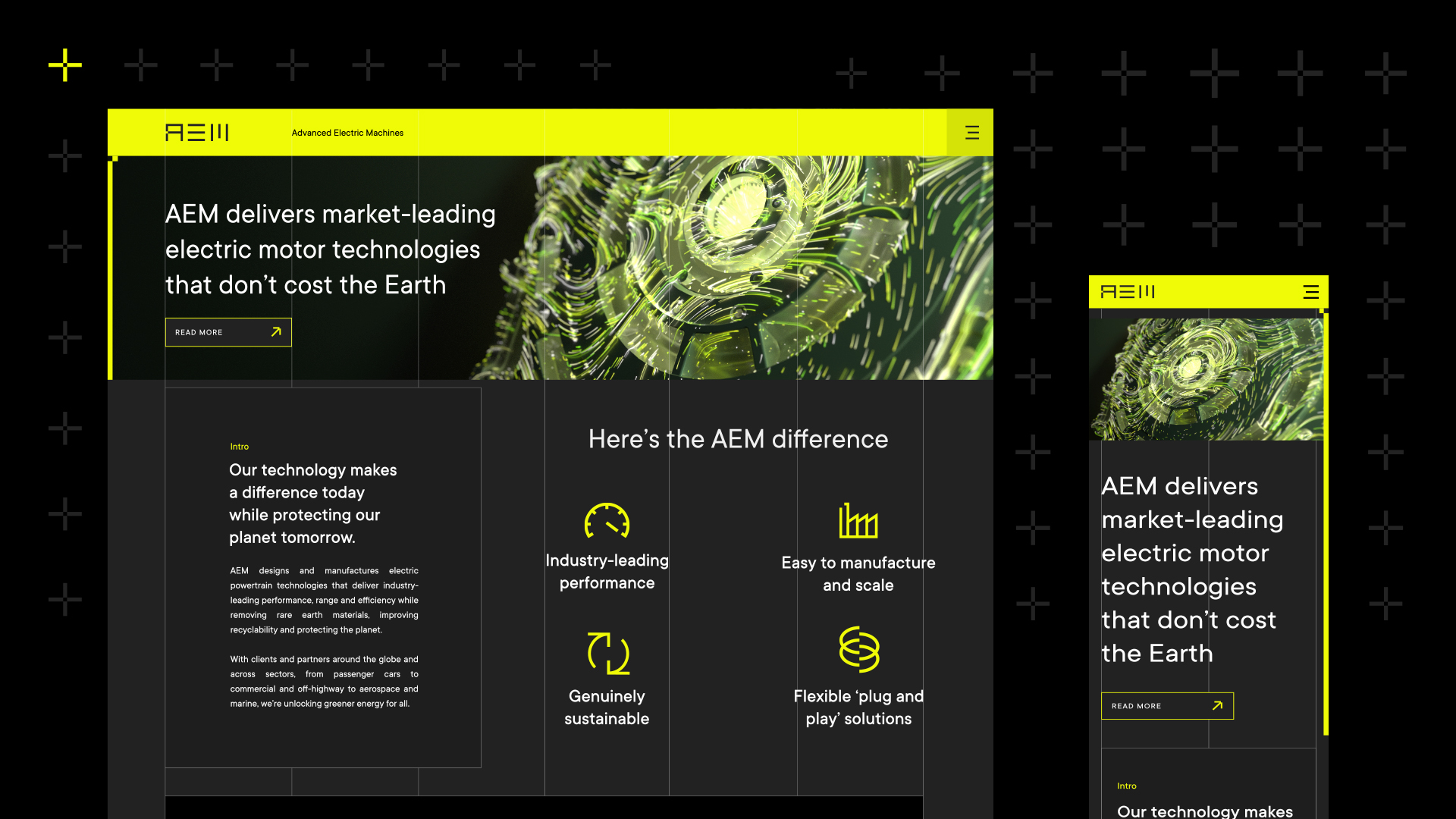
Task: Click the Here's the AEM difference heading
Action: click(x=738, y=439)
